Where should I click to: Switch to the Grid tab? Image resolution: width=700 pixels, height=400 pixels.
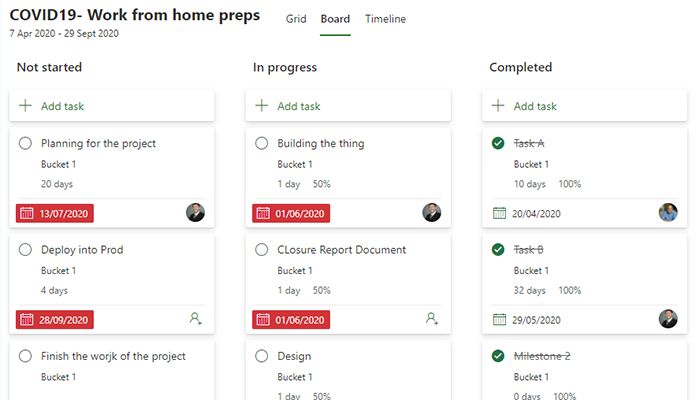click(296, 19)
